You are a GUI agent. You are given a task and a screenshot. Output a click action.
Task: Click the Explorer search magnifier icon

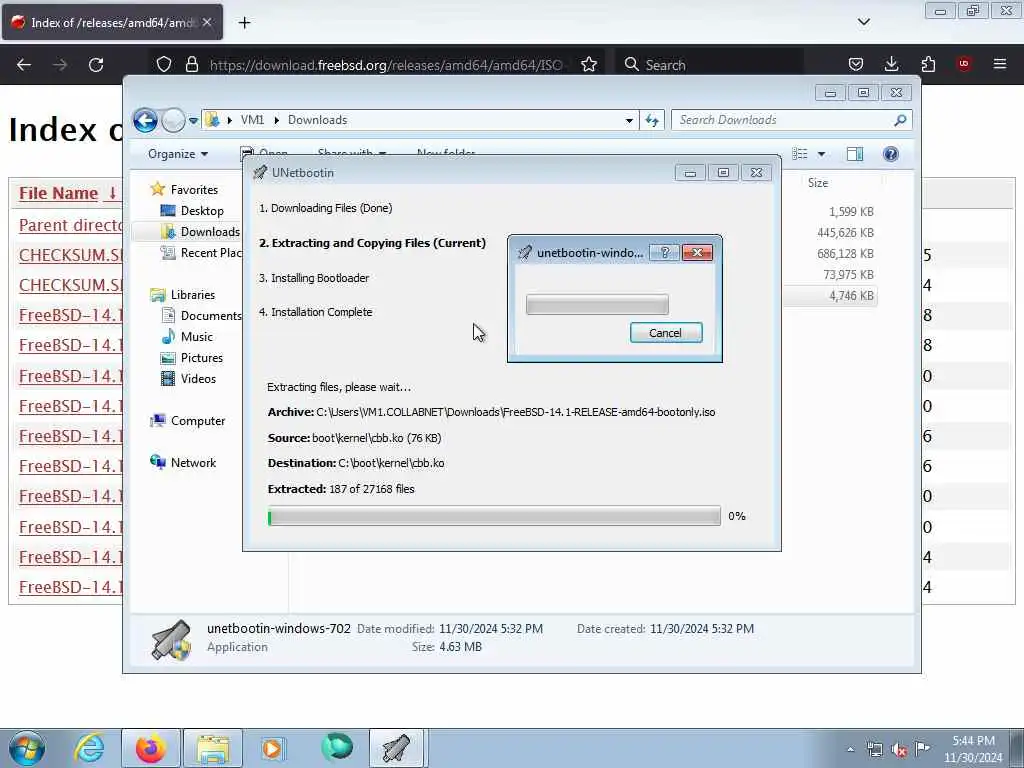[900, 120]
